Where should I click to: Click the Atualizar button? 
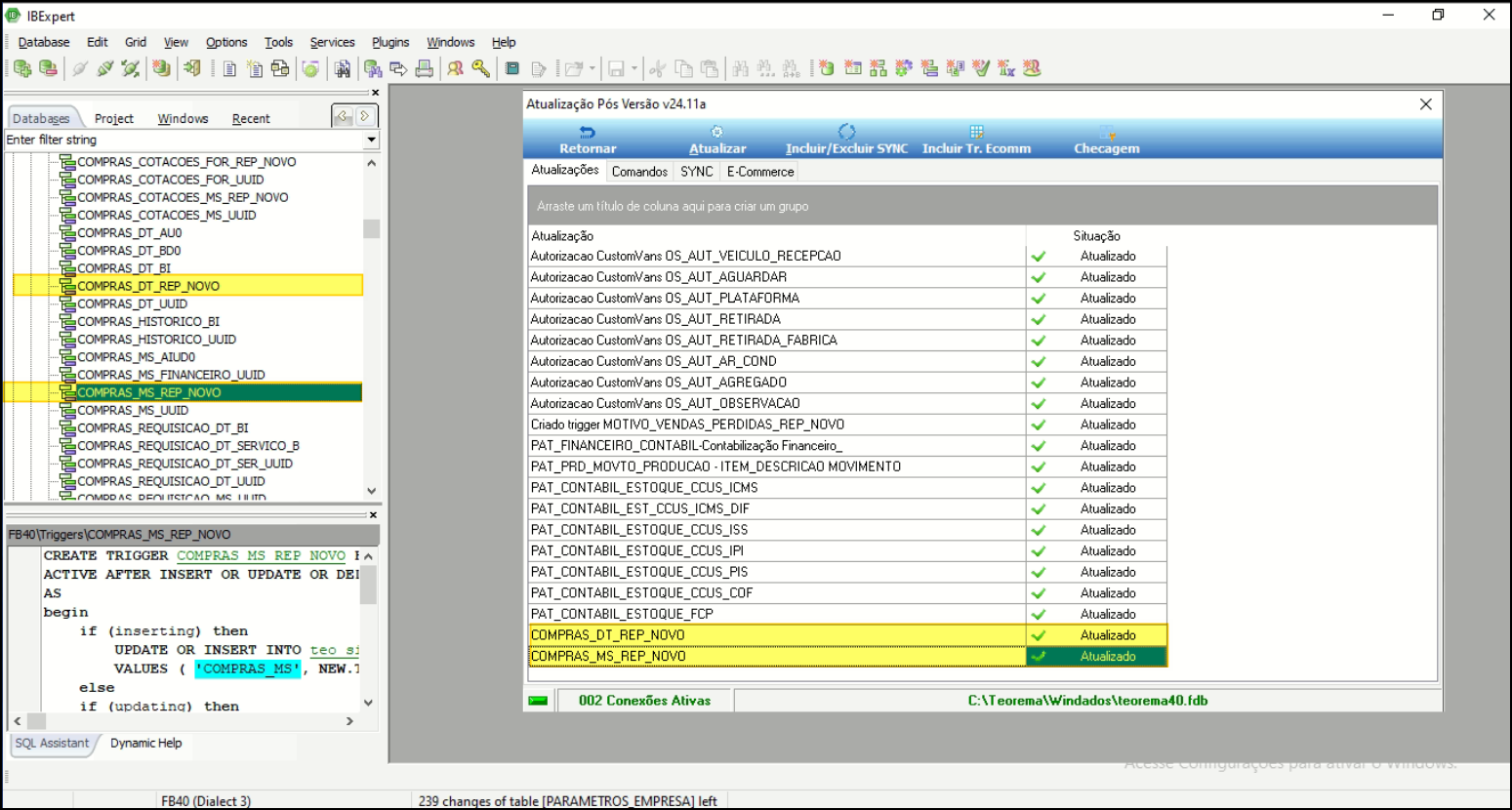pos(717,140)
